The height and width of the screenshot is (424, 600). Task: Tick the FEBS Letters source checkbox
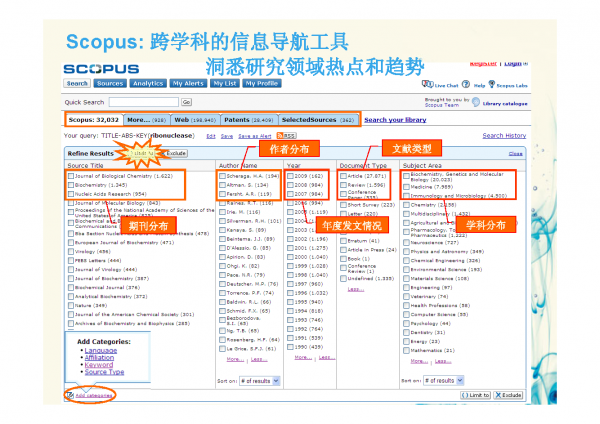tap(71, 261)
